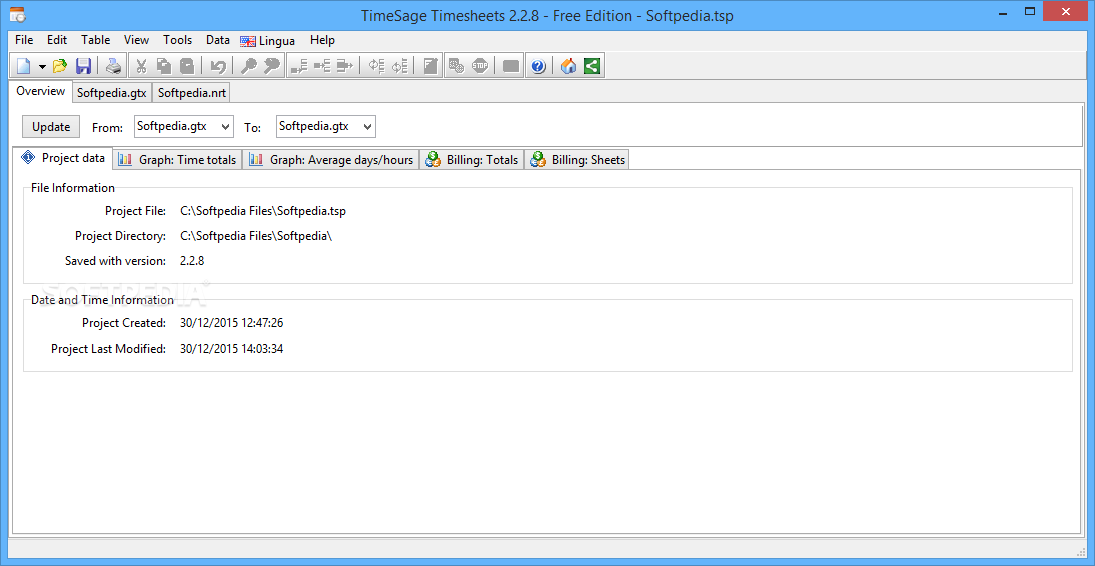1095x566 pixels.
Task: Open the Lingua language menu
Action: coord(268,41)
